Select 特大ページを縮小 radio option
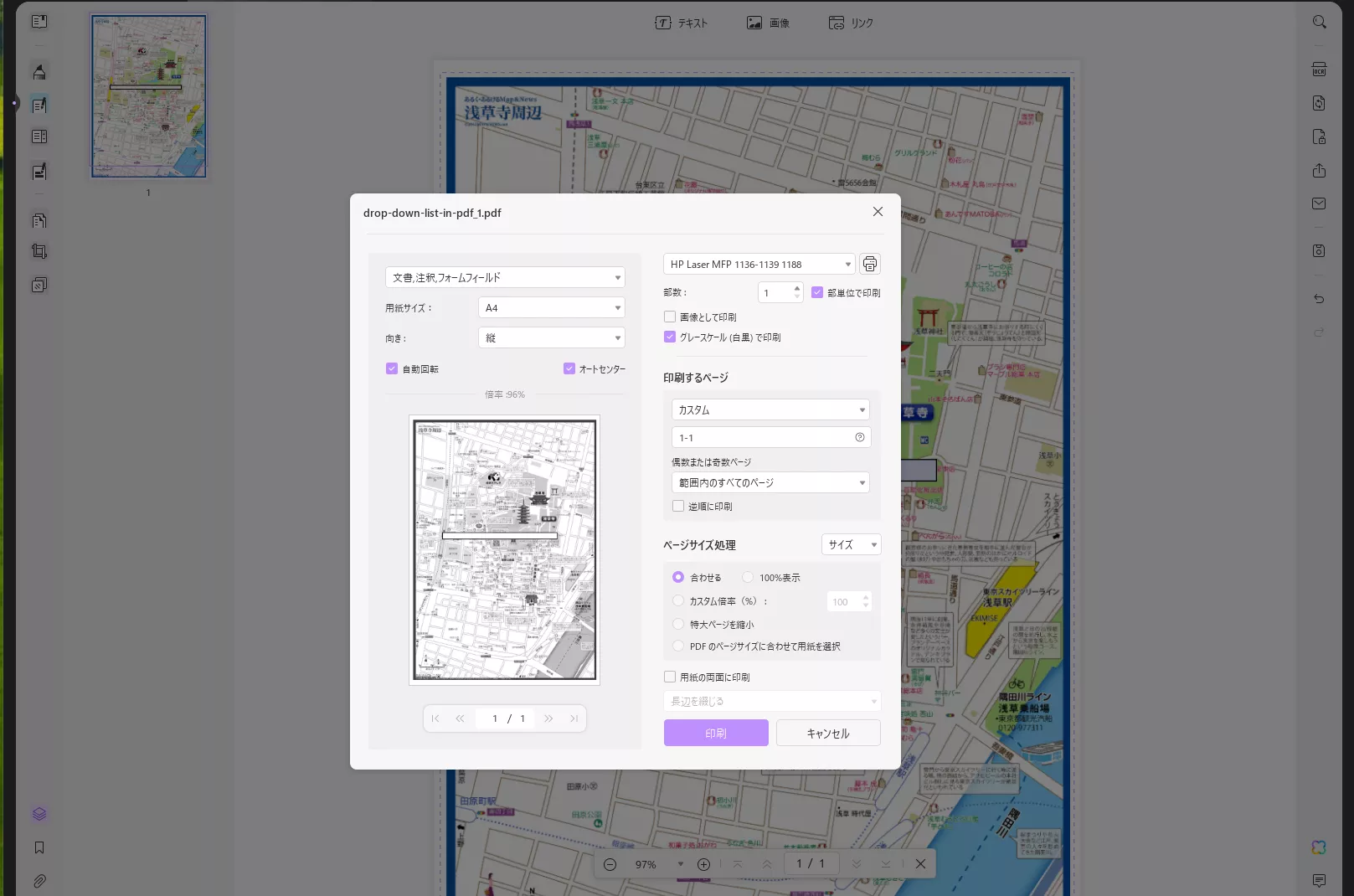 (x=678, y=624)
